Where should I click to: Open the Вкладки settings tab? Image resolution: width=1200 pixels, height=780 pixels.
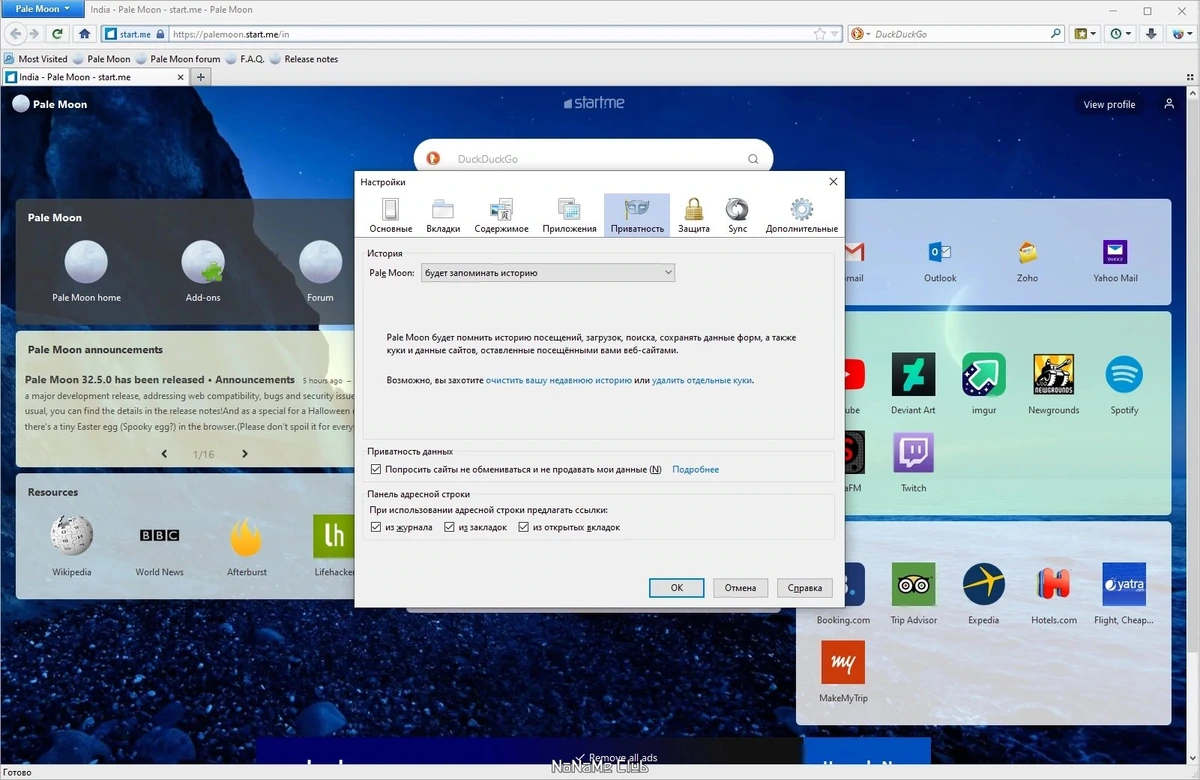(x=443, y=215)
